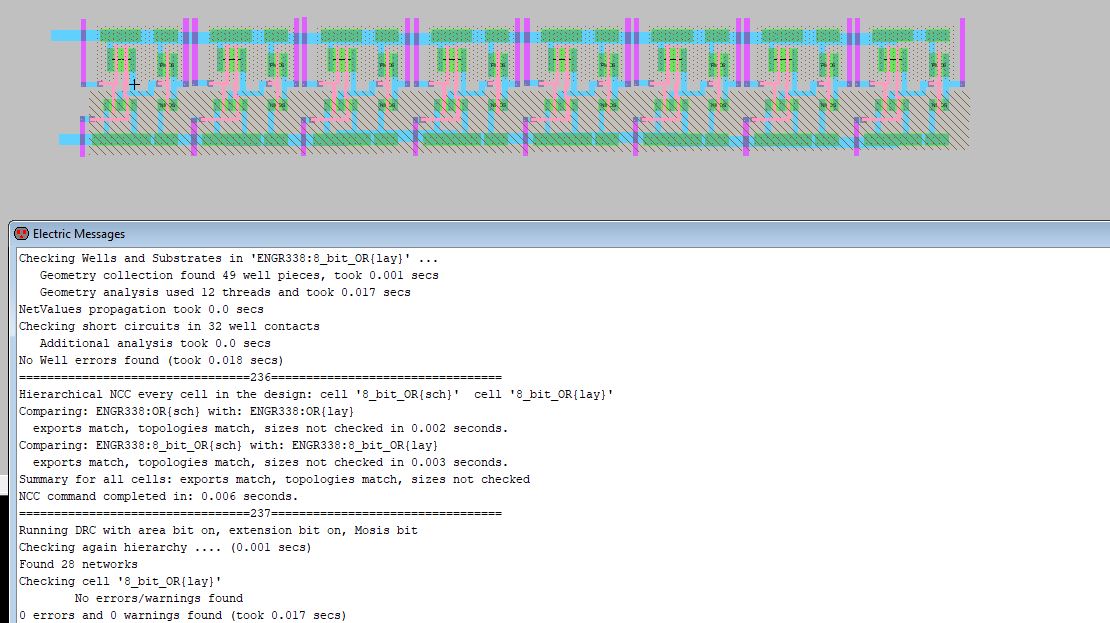Select the leftmost magenta vertical metal wire
Image resolution: width=1110 pixels, height=623 pixels.
point(83,50)
